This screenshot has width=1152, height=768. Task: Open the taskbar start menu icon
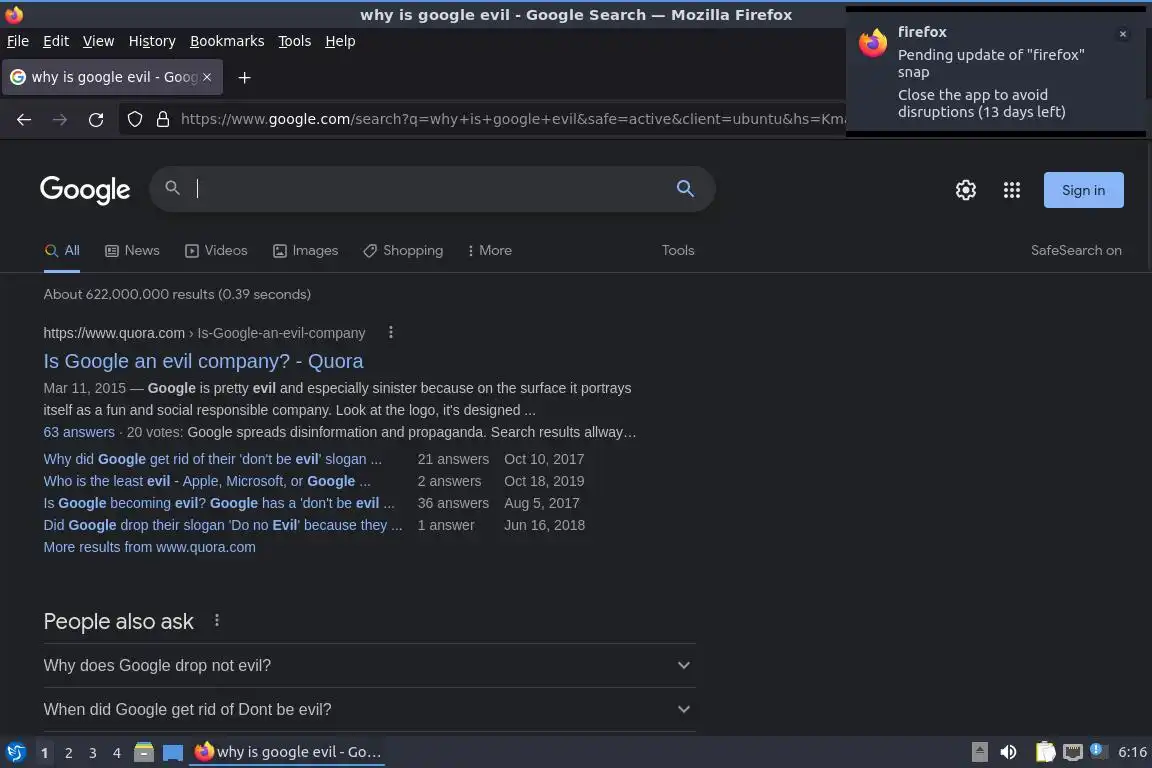15,752
